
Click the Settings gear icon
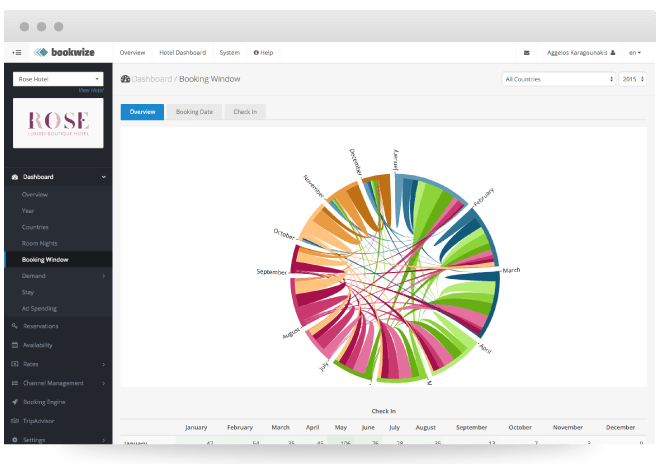[15, 440]
